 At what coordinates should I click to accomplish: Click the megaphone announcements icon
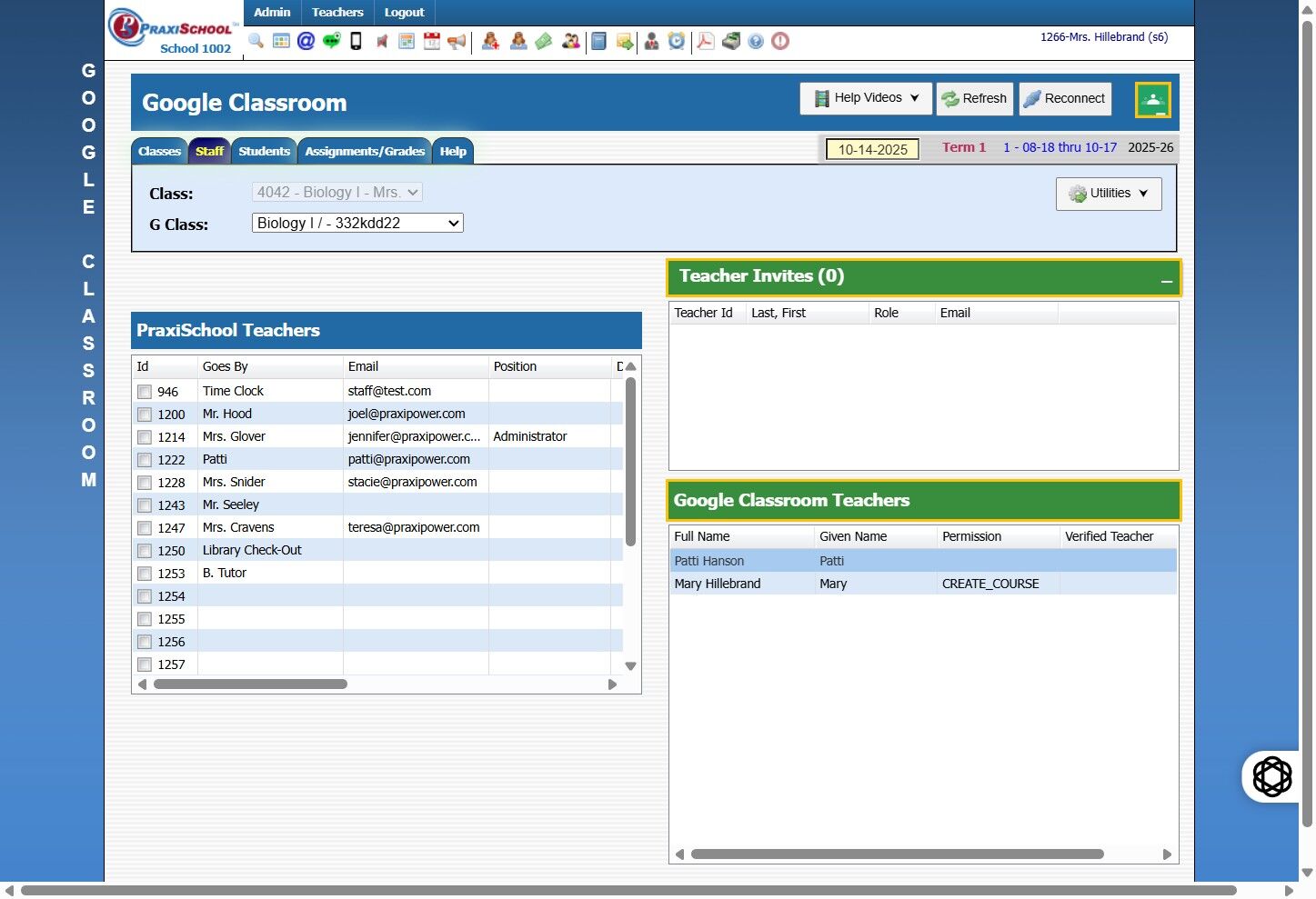(457, 41)
